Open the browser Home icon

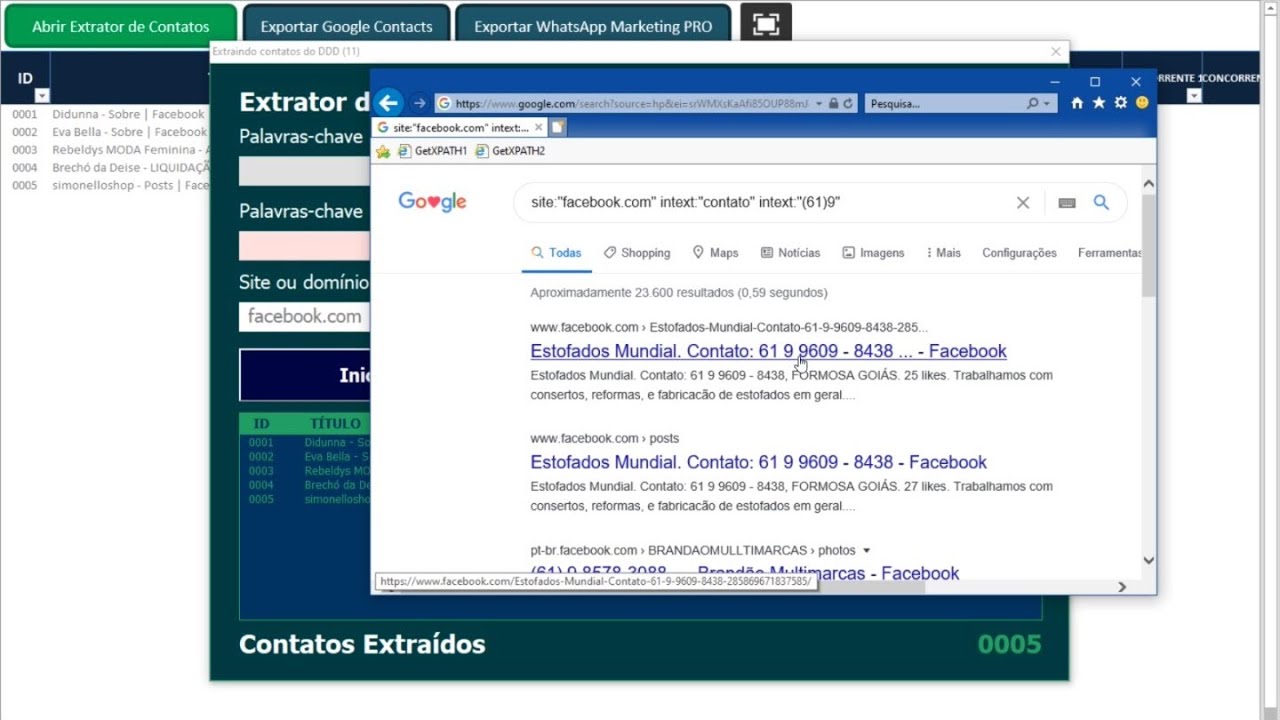[x=1077, y=102]
